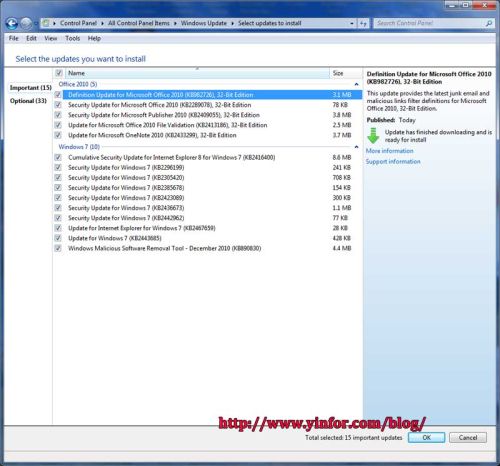This screenshot has height=466, width=500.
Task: Click All Control Panel Items breadcrumb
Action: 139,23
